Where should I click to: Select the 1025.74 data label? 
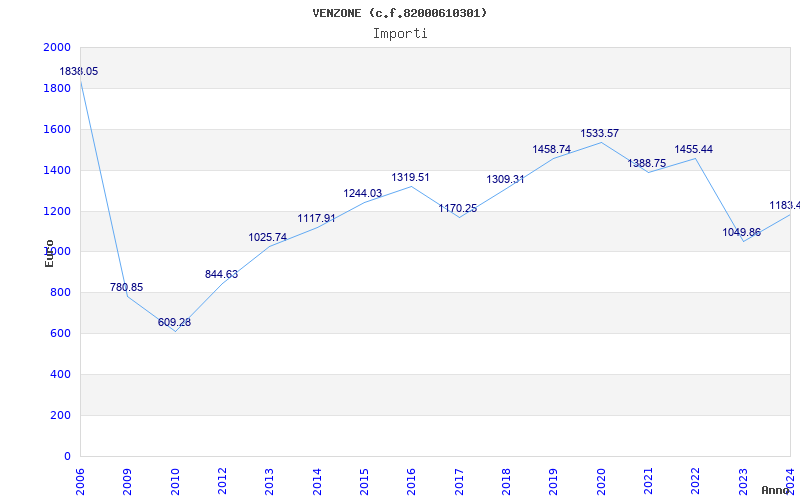coord(268,237)
